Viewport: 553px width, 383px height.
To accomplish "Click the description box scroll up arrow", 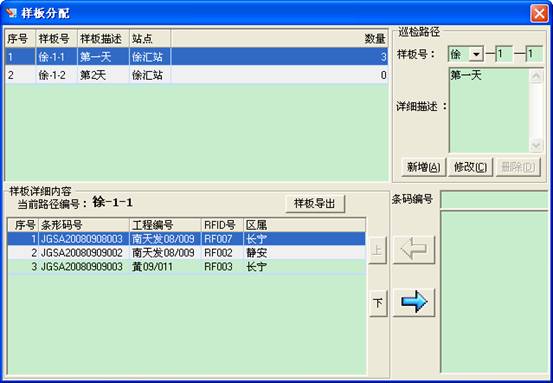I will 536,76.
